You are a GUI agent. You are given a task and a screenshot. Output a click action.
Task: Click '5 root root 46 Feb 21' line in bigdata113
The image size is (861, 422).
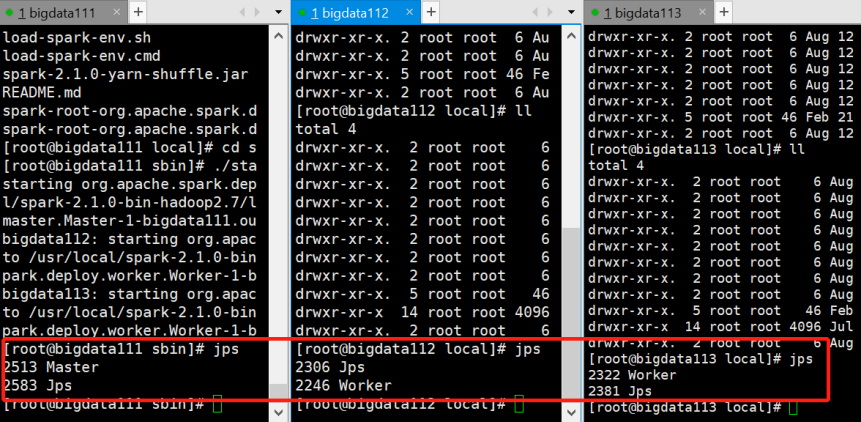[721, 116]
